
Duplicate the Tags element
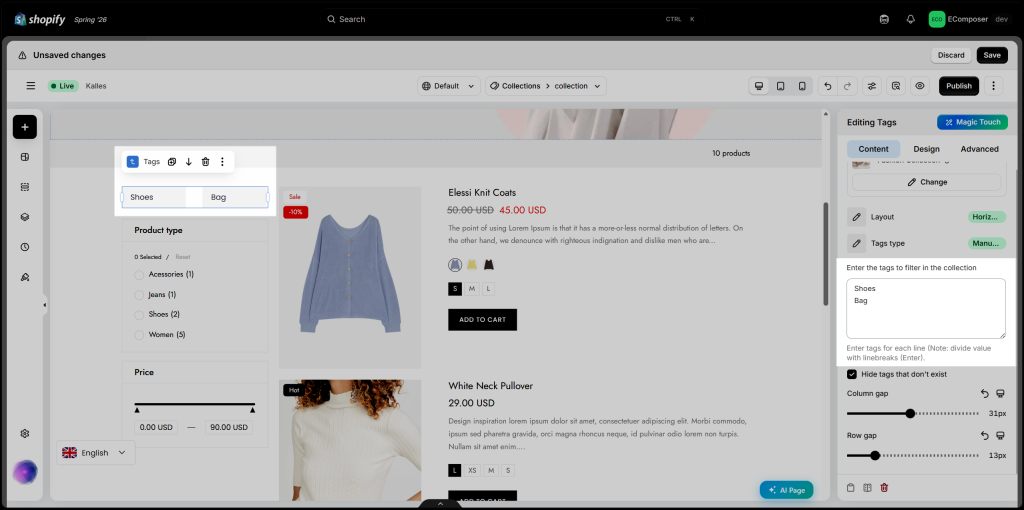tap(172, 161)
